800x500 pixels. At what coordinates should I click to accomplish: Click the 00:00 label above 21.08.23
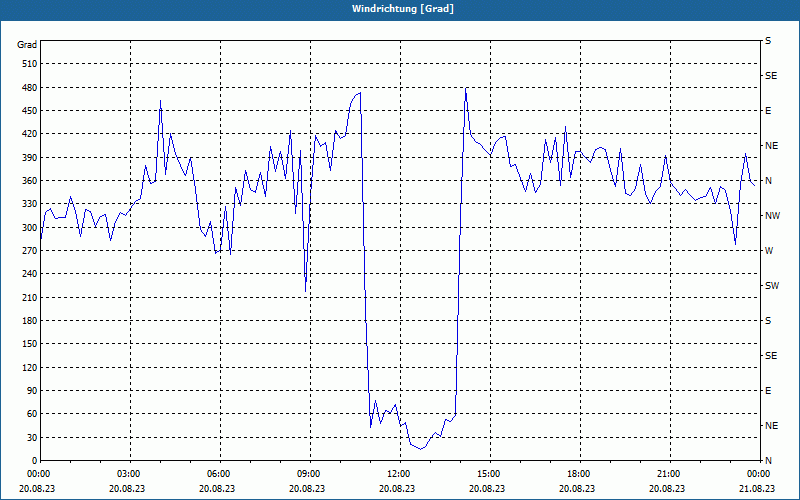point(757,474)
